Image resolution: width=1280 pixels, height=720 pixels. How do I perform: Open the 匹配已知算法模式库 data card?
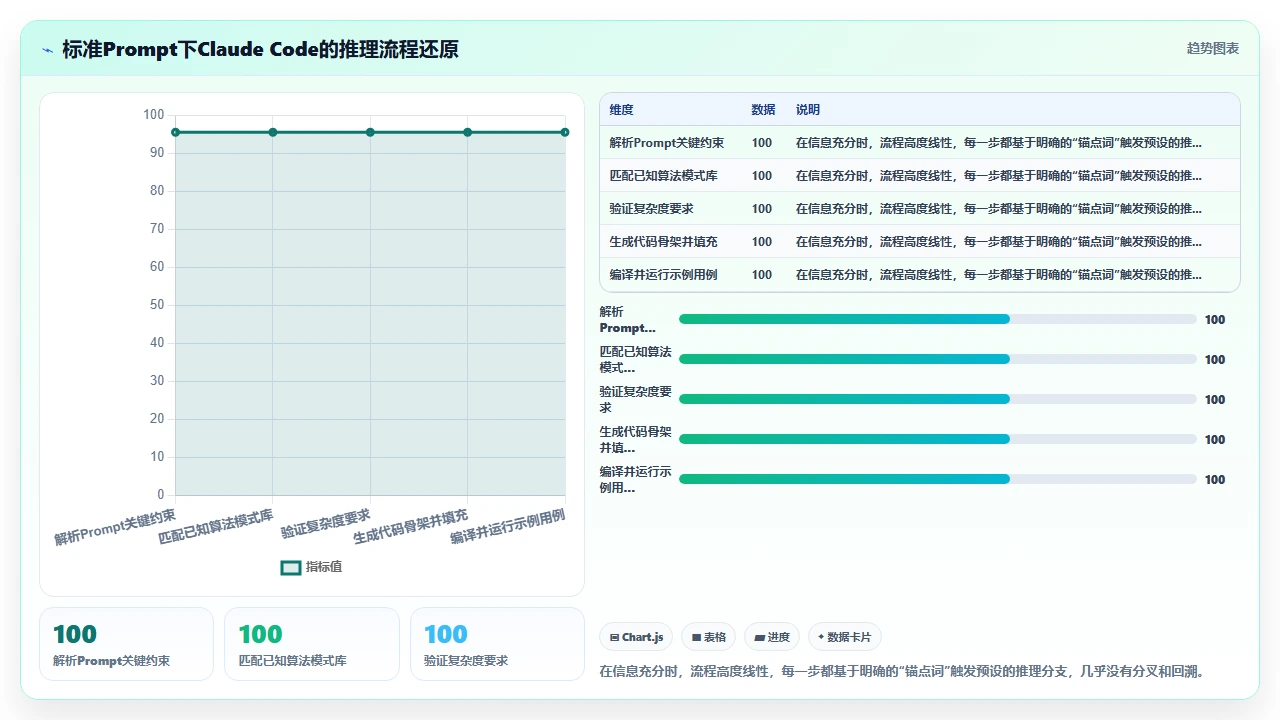312,644
